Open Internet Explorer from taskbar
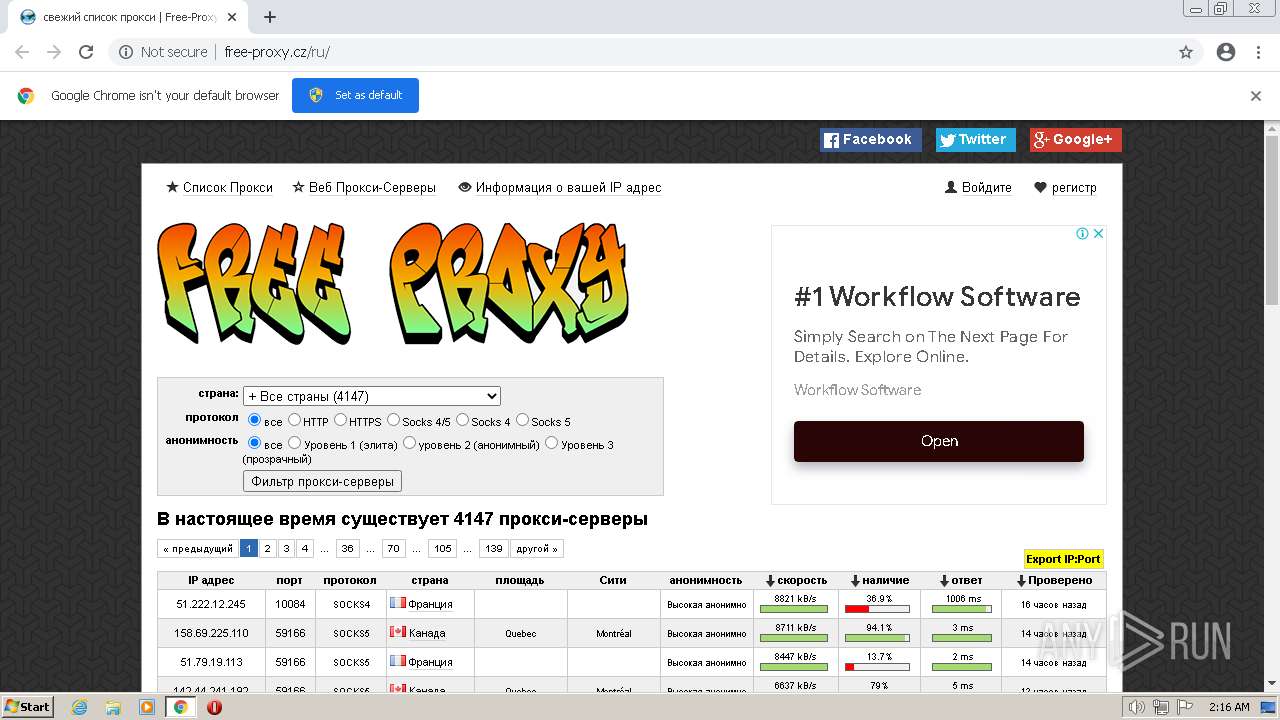Image resolution: width=1280 pixels, height=720 pixels. [79, 707]
